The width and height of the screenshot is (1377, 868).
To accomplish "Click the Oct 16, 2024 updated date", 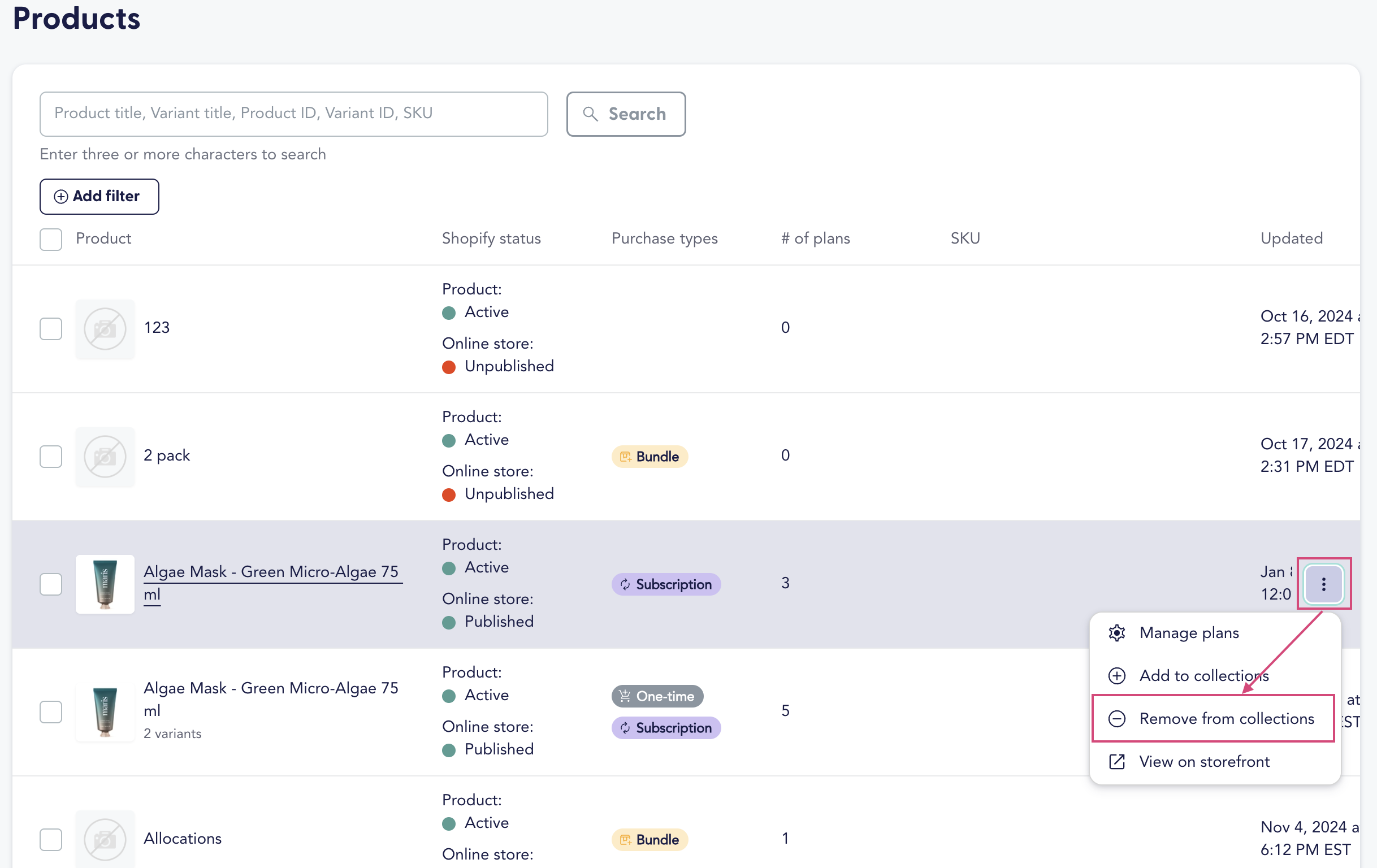I will click(x=1309, y=328).
